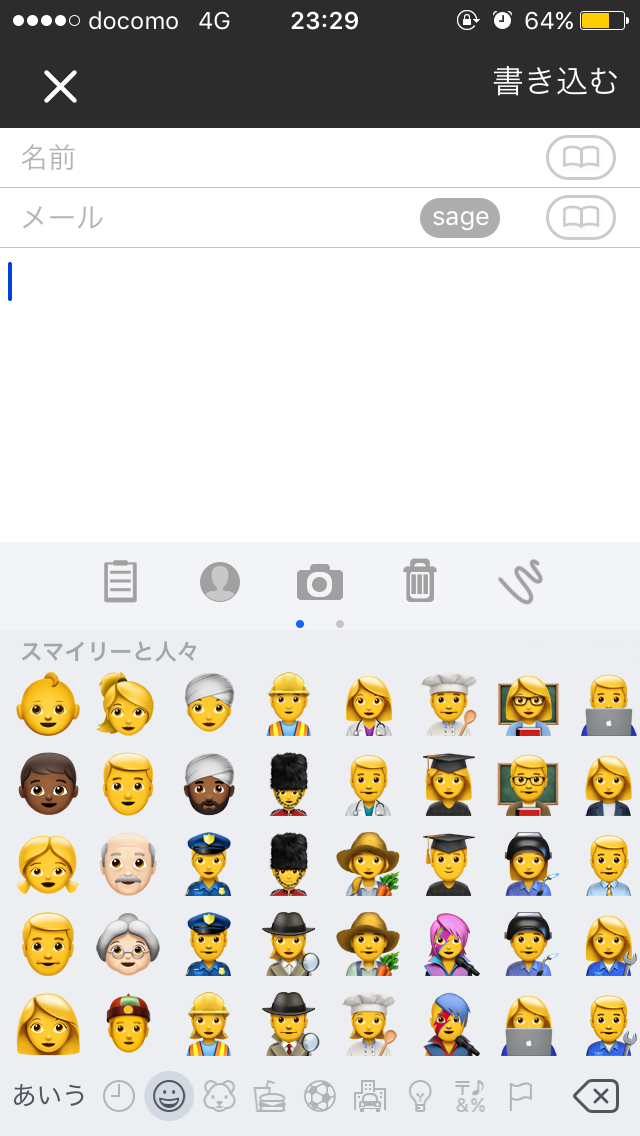Switch to animals emoji bear tab

pos(220,1096)
